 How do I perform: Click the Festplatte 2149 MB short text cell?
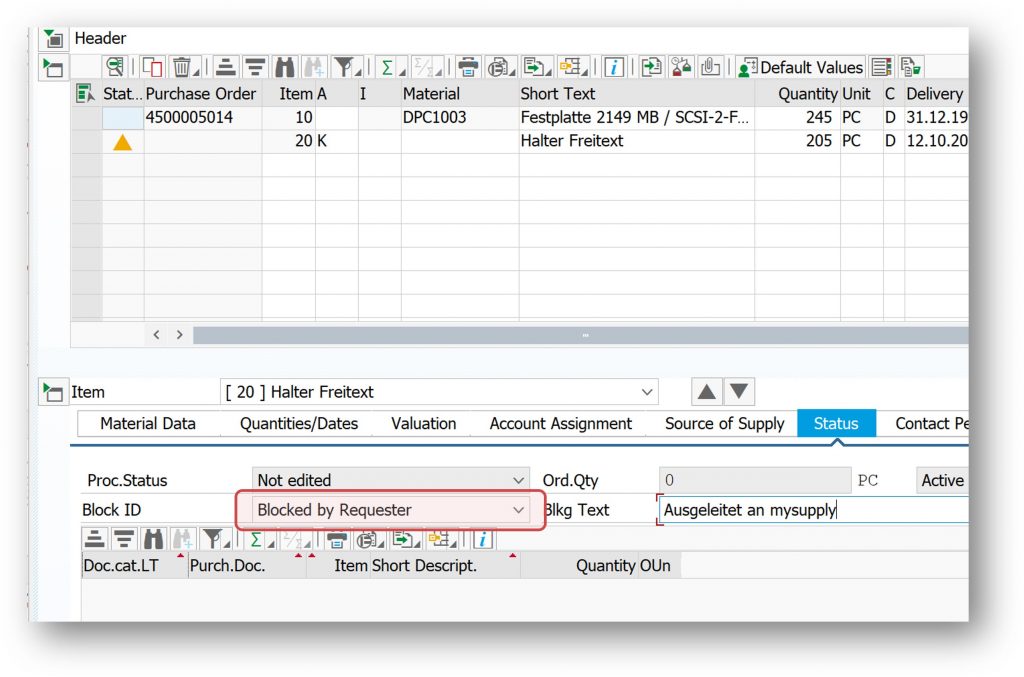[635, 118]
